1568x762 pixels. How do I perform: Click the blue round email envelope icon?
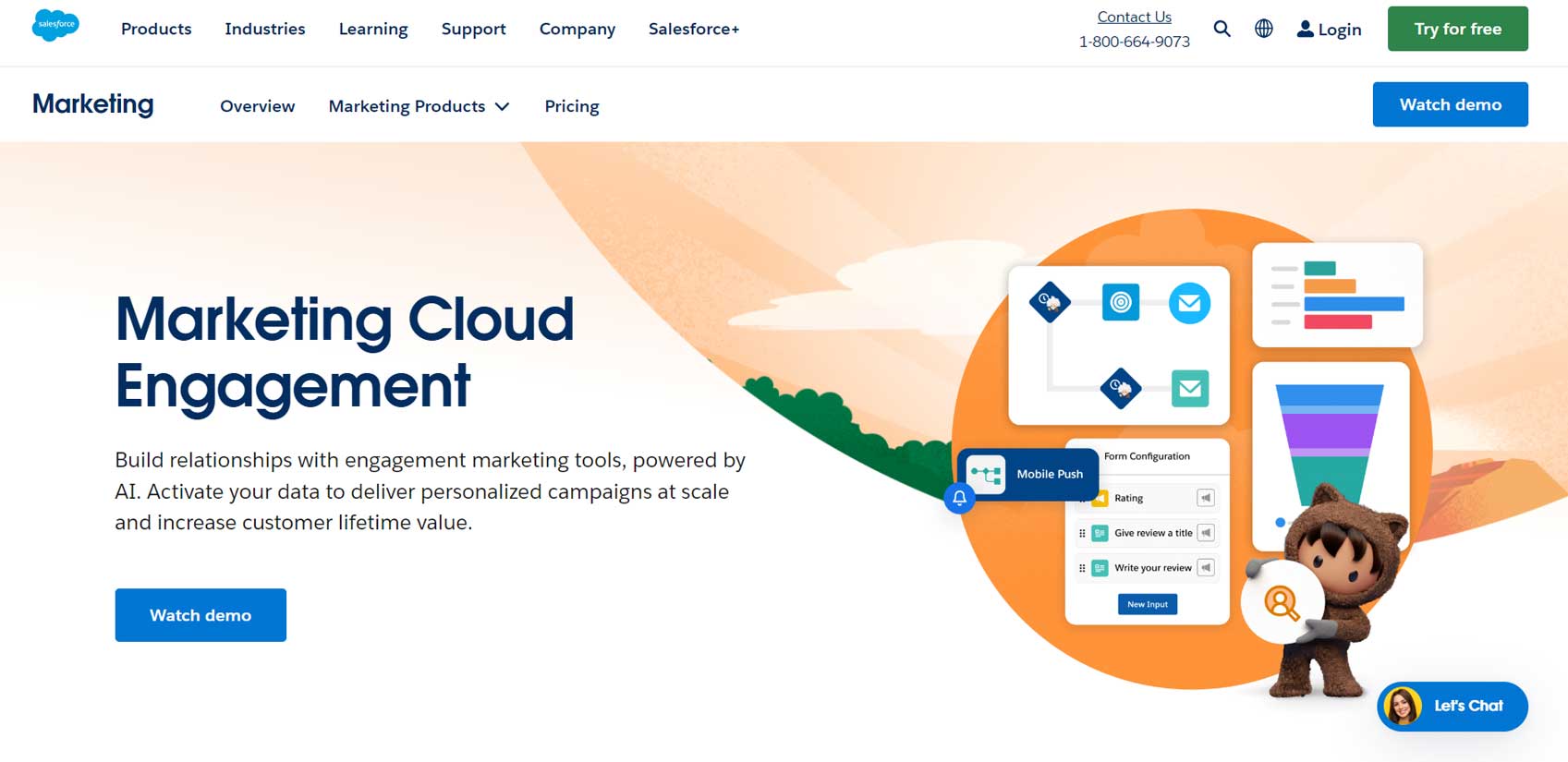[x=1189, y=303]
